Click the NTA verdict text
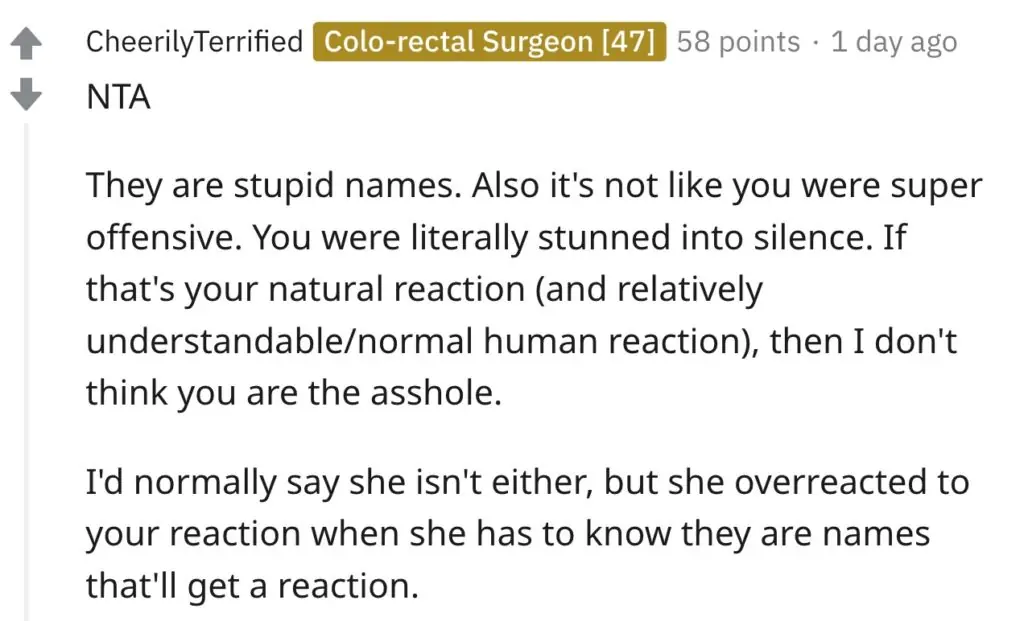Image resolution: width=1024 pixels, height=621 pixels. [118, 97]
